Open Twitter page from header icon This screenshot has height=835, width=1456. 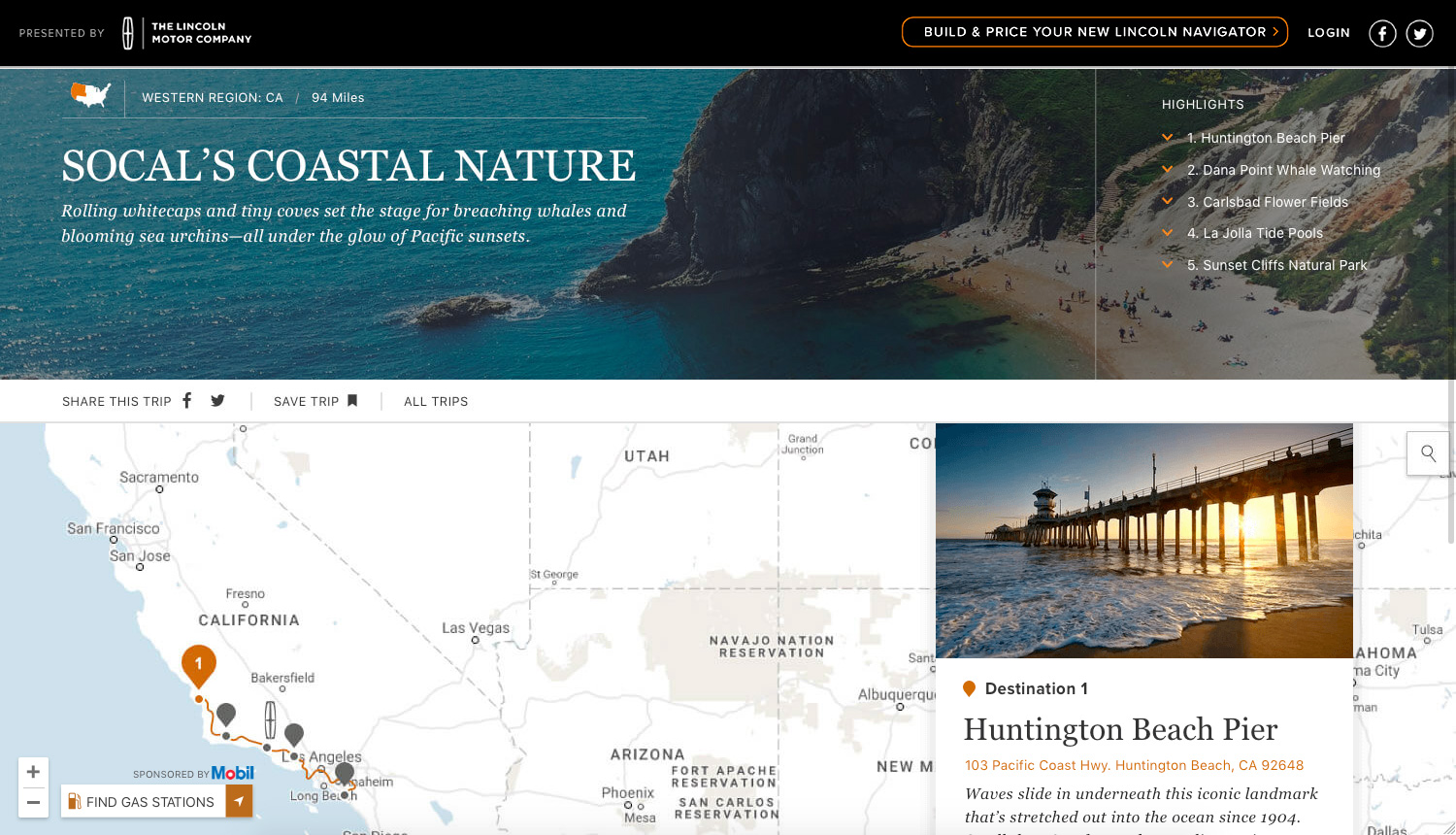(x=1419, y=34)
